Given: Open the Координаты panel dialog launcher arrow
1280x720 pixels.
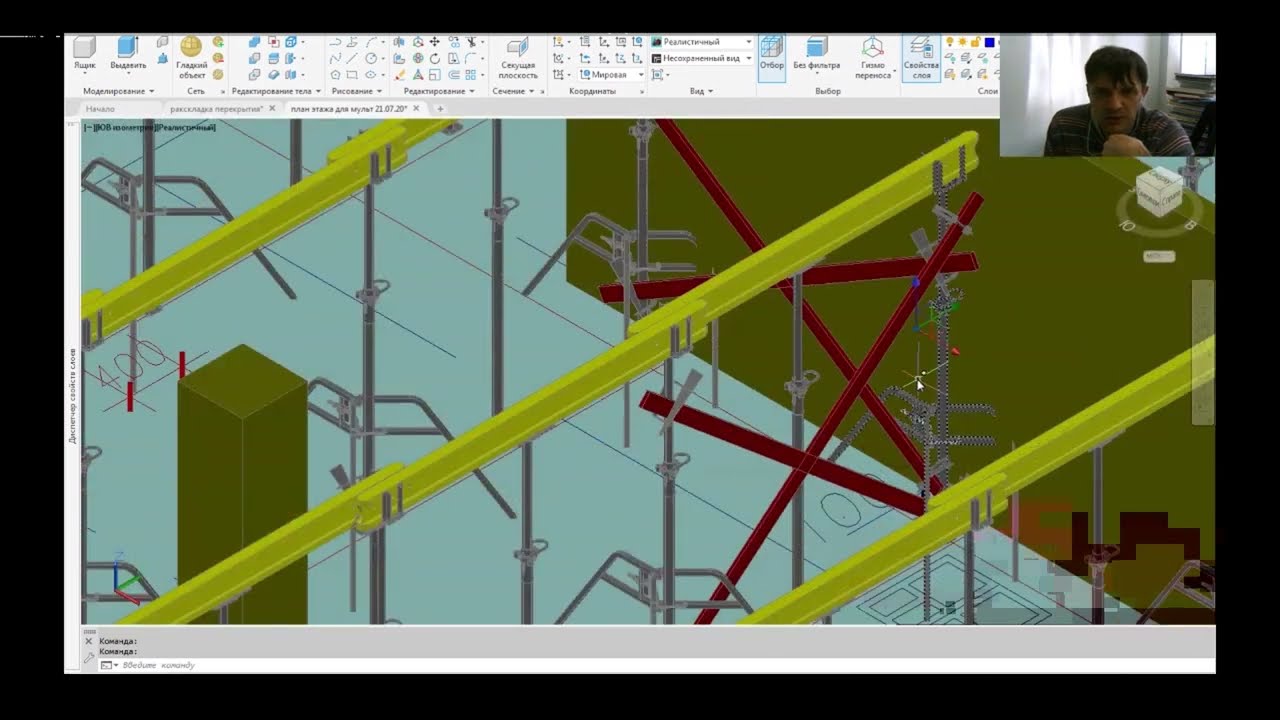Looking at the screenshot, I should [x=642, y=91].
